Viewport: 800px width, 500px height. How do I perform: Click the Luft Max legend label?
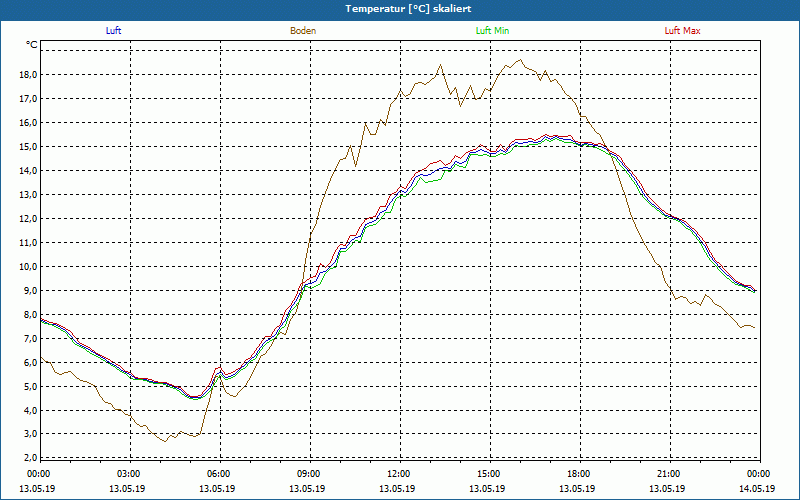tap(682, 31)
